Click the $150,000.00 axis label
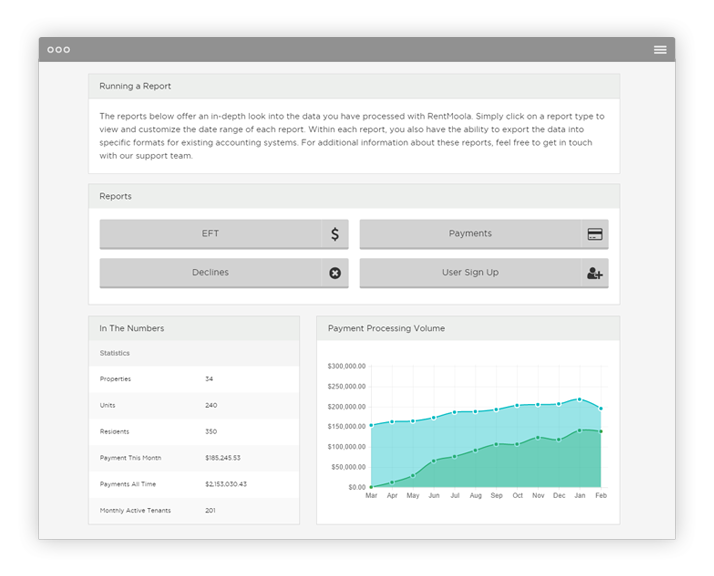The width and height of the screenshot is (714, 576). click(347, 427)
